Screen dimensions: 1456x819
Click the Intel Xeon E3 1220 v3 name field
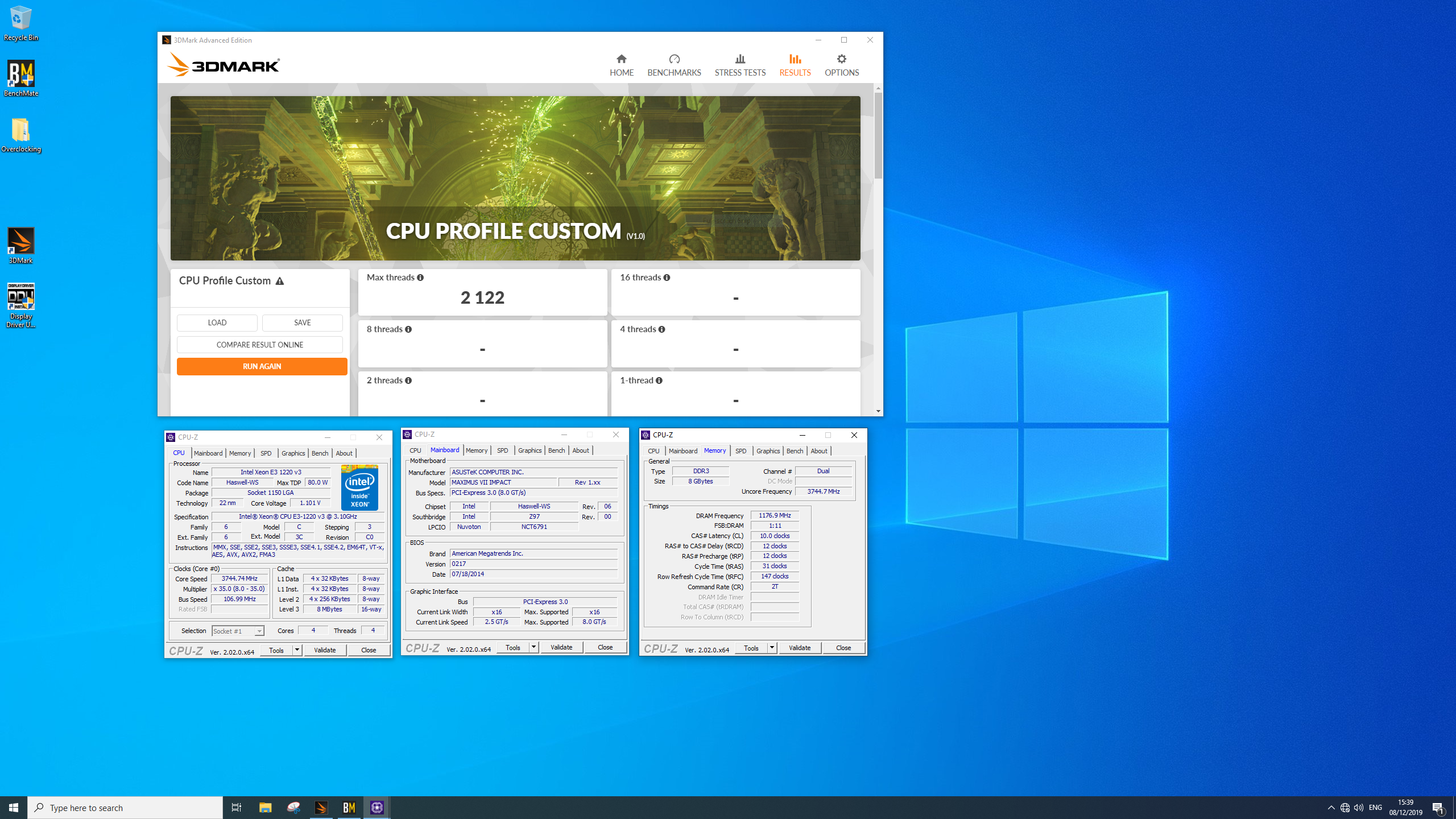[271, 472]
